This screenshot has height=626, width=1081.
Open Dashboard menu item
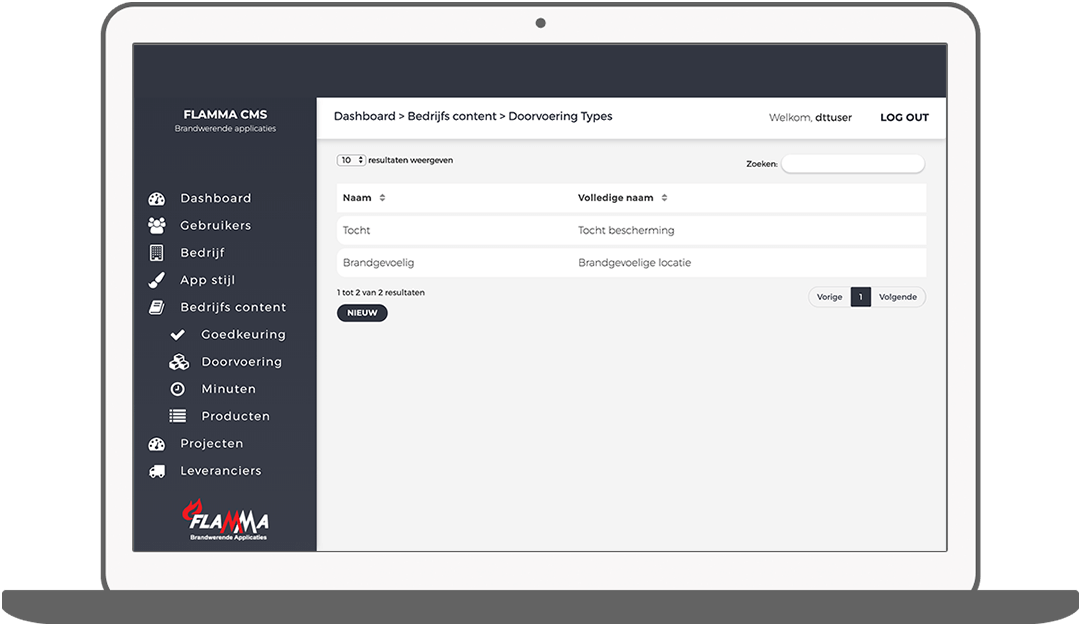[x=216, y=199]
